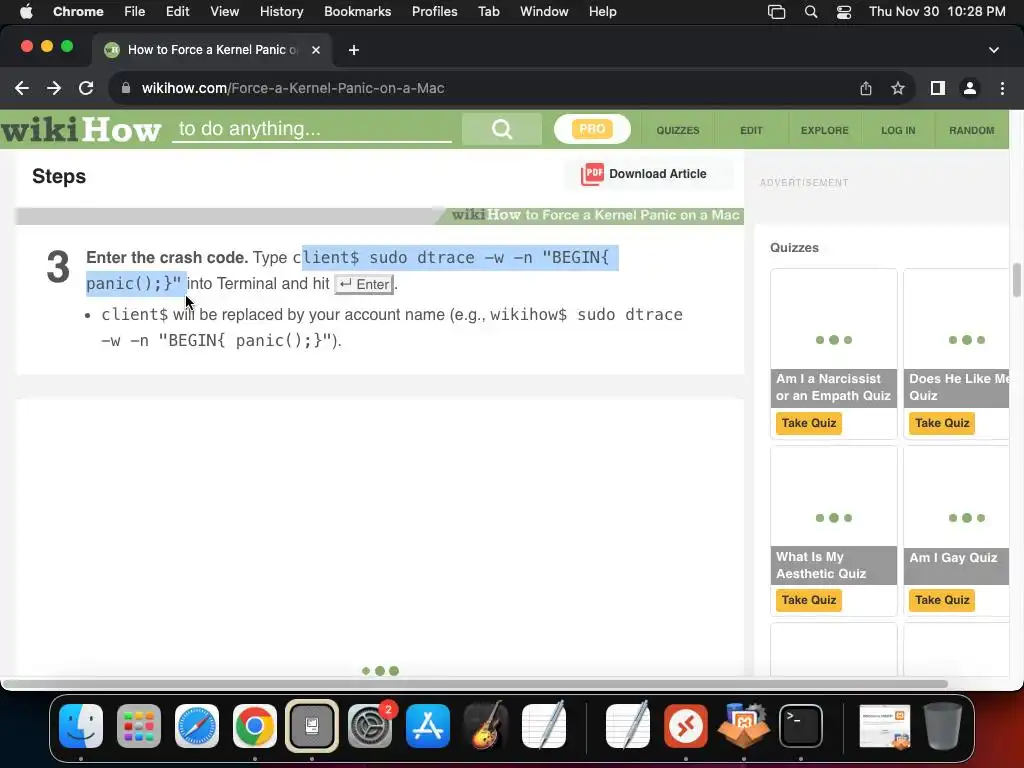Viewport: 1024px width, 768px height.
Task: Open Finder from the Dock
Action: point(81,726)
